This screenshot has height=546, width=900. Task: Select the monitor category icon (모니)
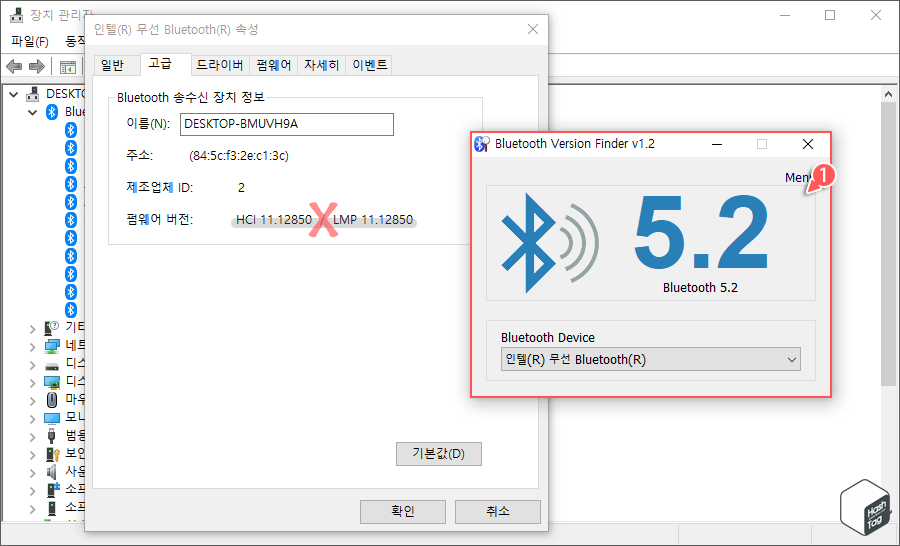(52, 418)
